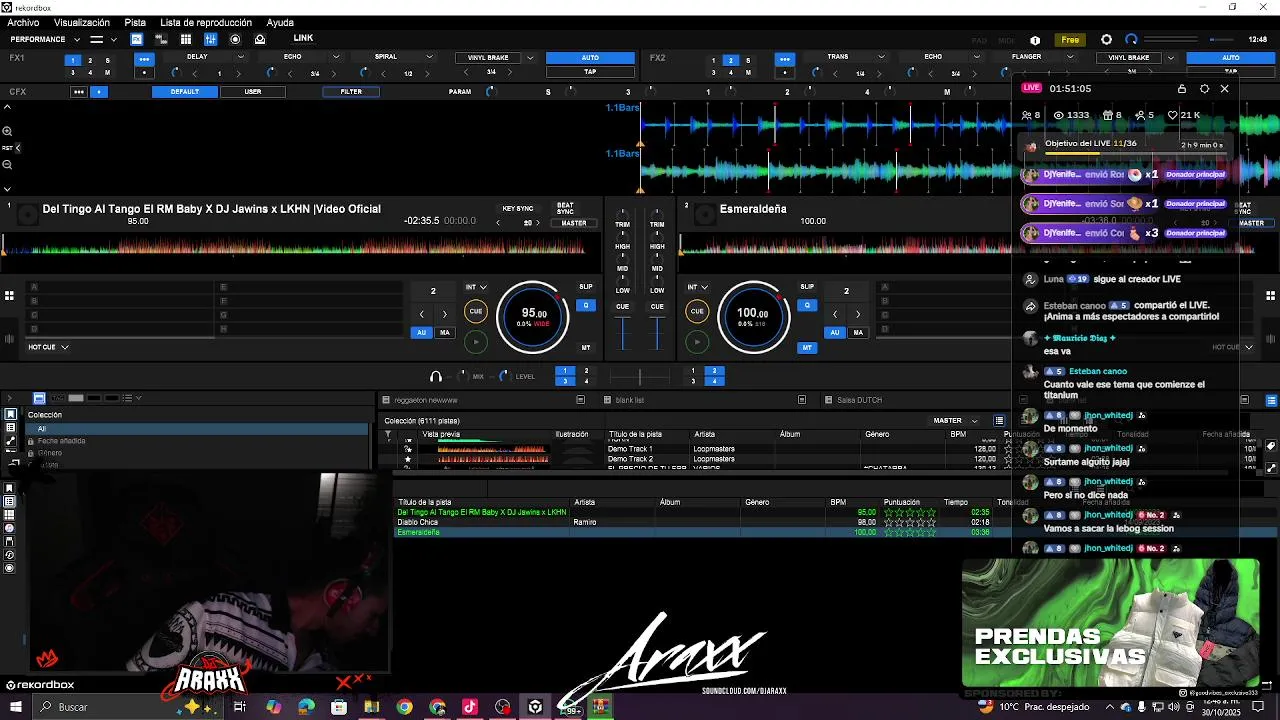This screenshot has width=1280, height=720.
Task: Open the PERFORMANCE mode dropdown
Action: 45,40
